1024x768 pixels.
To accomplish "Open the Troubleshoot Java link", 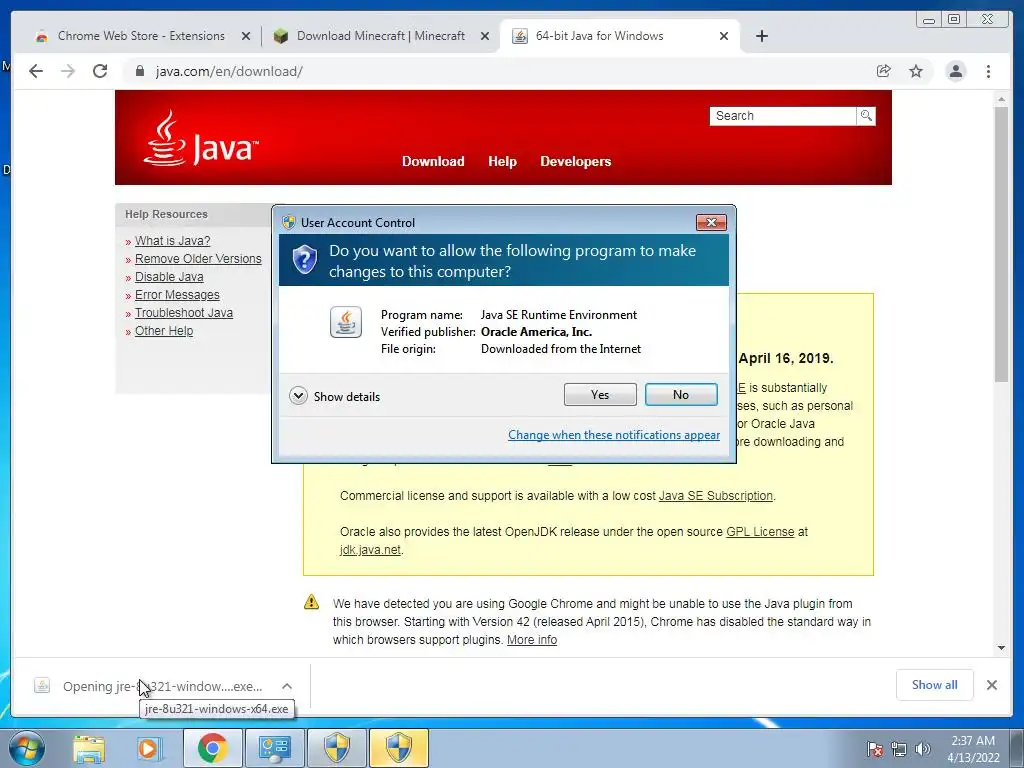I will coord(184,313).
